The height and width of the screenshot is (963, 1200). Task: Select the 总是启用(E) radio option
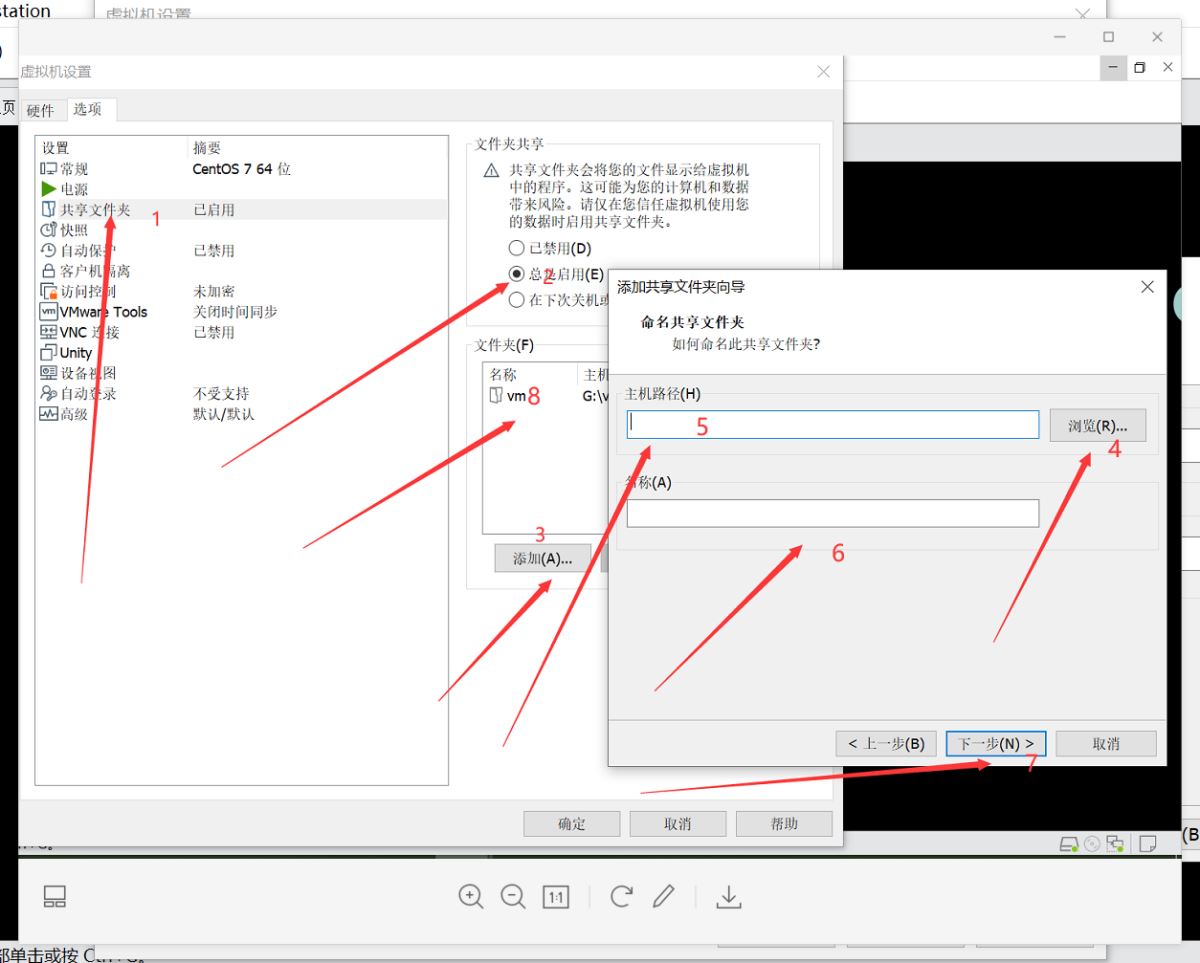516,274
